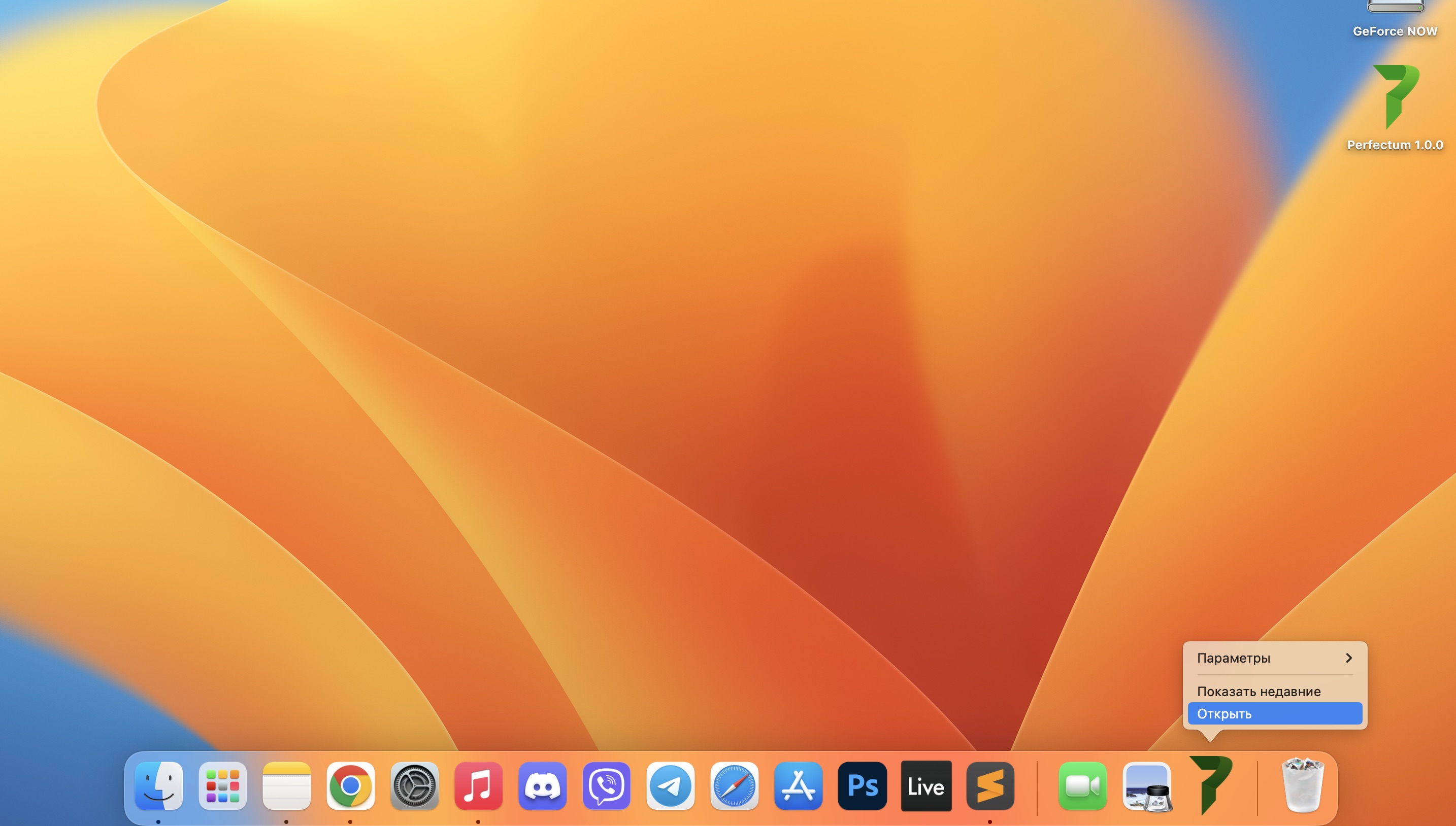Open Discord from the dock
The image size is (1456, 826).
click(x=542, y=786)
